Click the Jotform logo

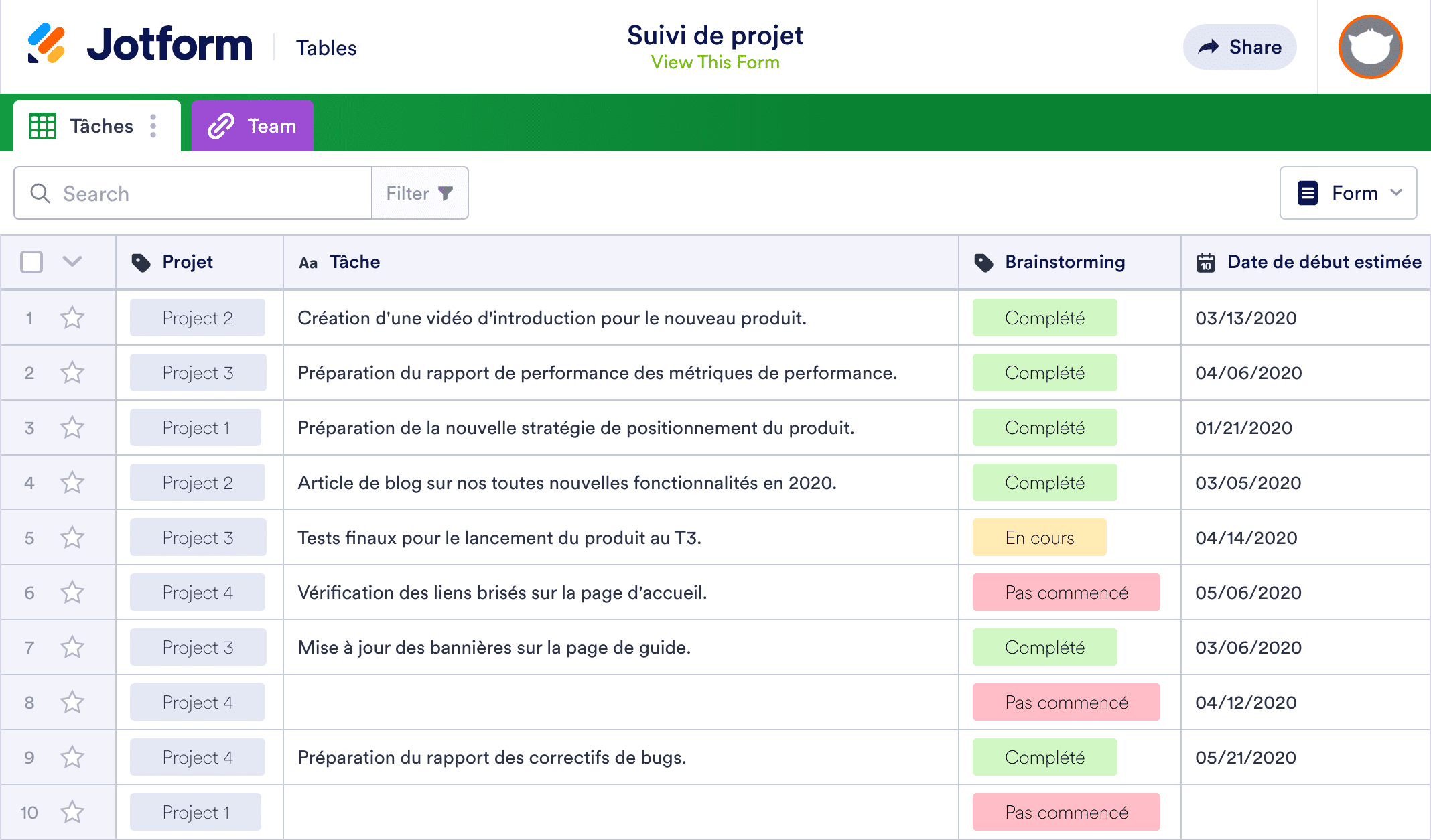[141, 45]
